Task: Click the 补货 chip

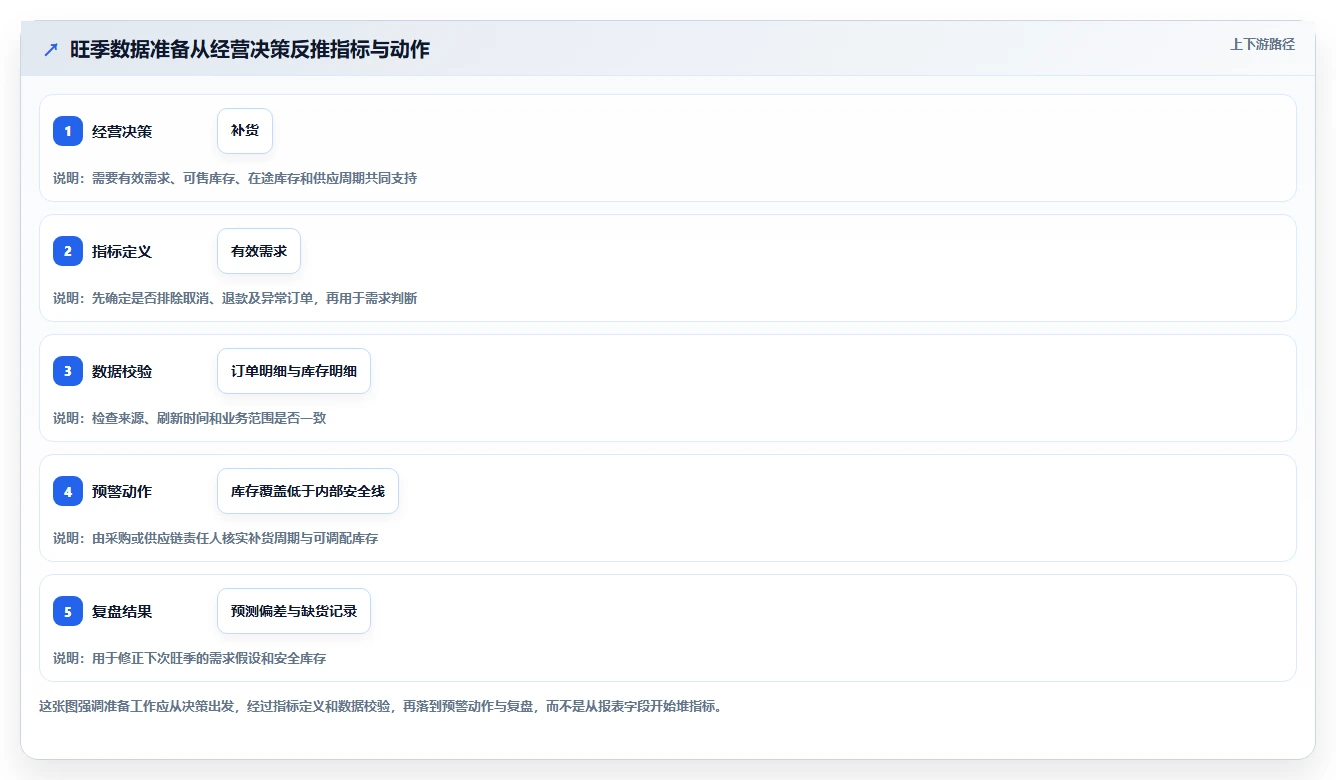Action: coord(245,131)
